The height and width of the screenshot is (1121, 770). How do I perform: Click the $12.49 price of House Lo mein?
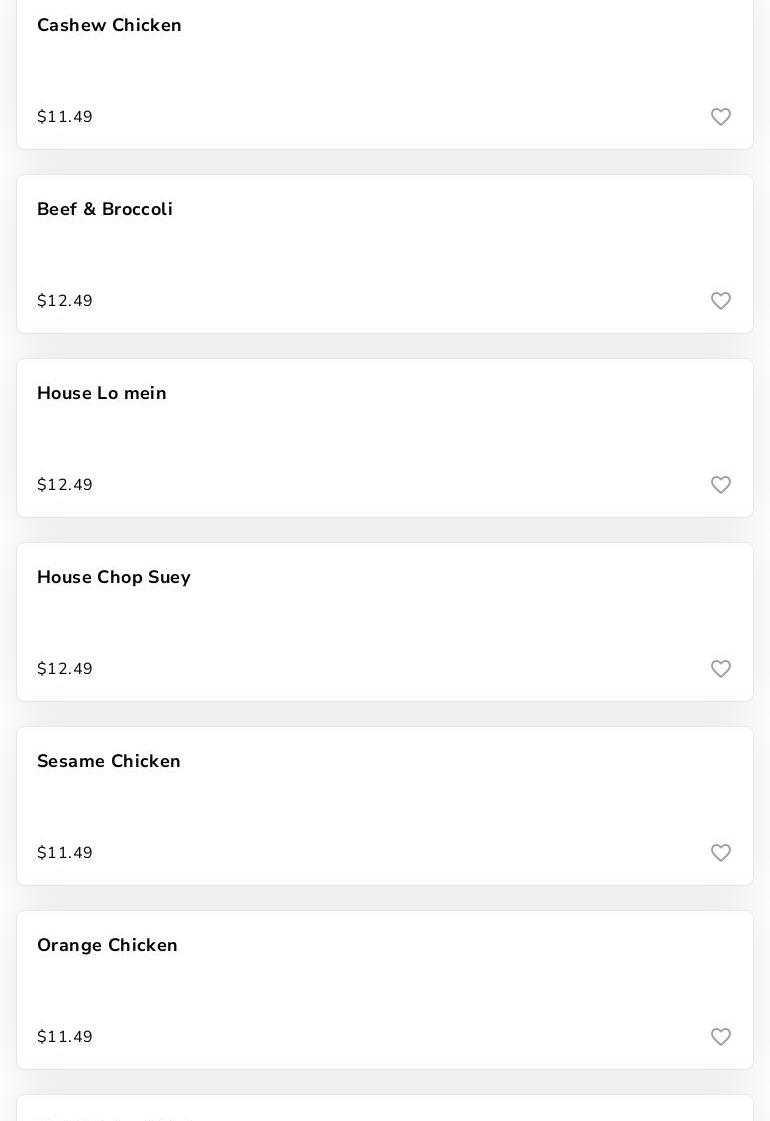click(x=65, y=485)
